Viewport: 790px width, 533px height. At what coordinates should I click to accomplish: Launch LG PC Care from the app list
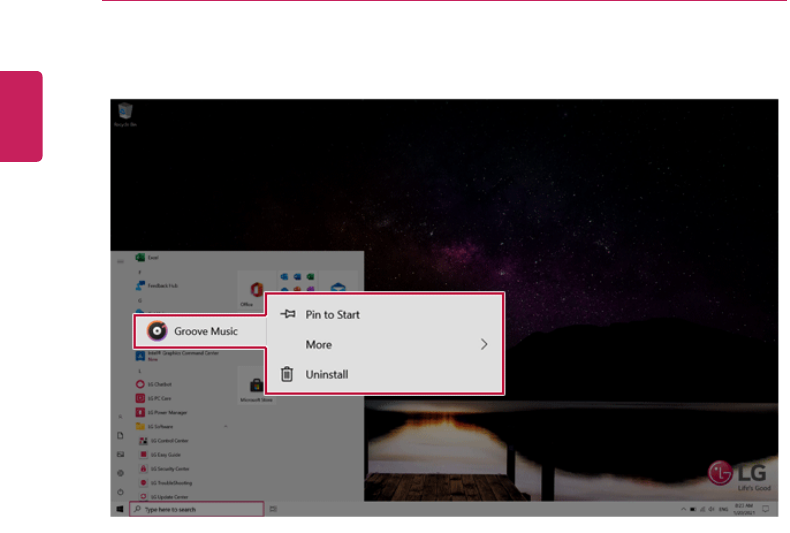(153, 398)
